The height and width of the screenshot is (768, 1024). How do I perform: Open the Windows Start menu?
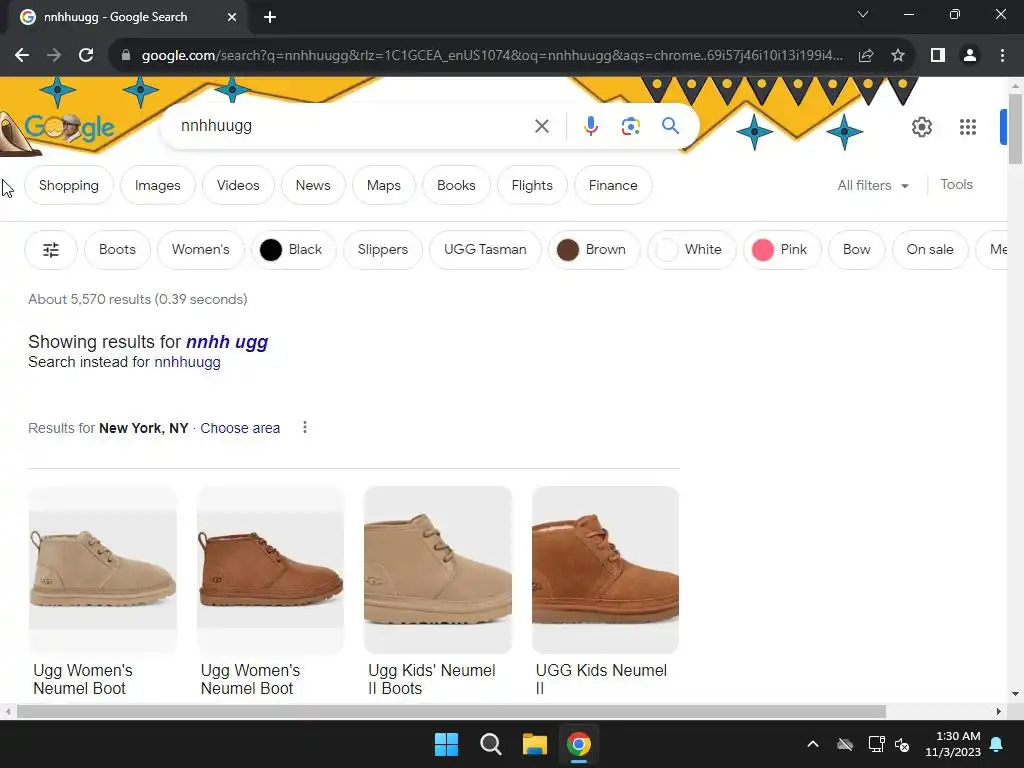(447, 744)
